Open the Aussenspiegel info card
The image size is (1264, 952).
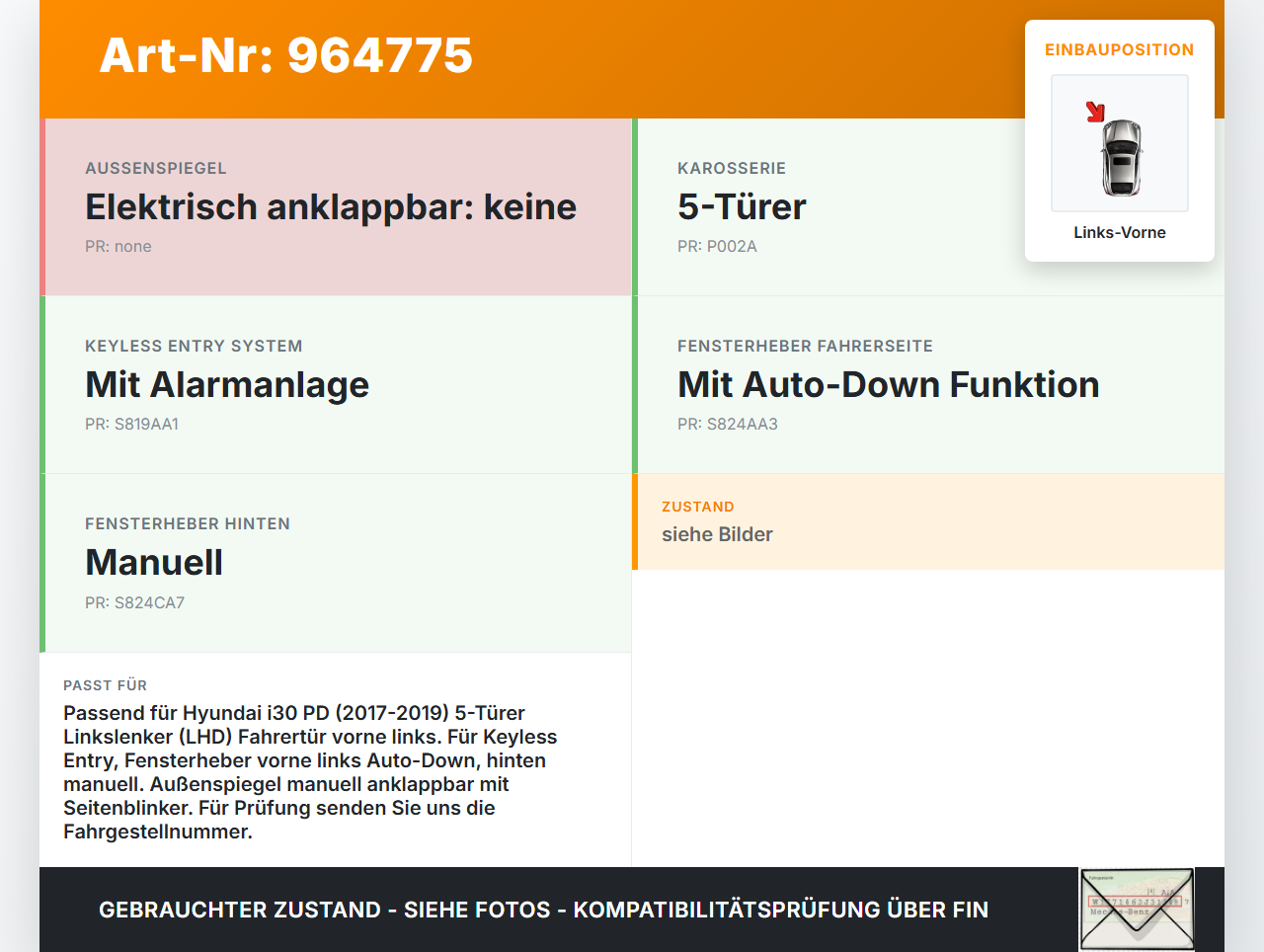(336, 206)
